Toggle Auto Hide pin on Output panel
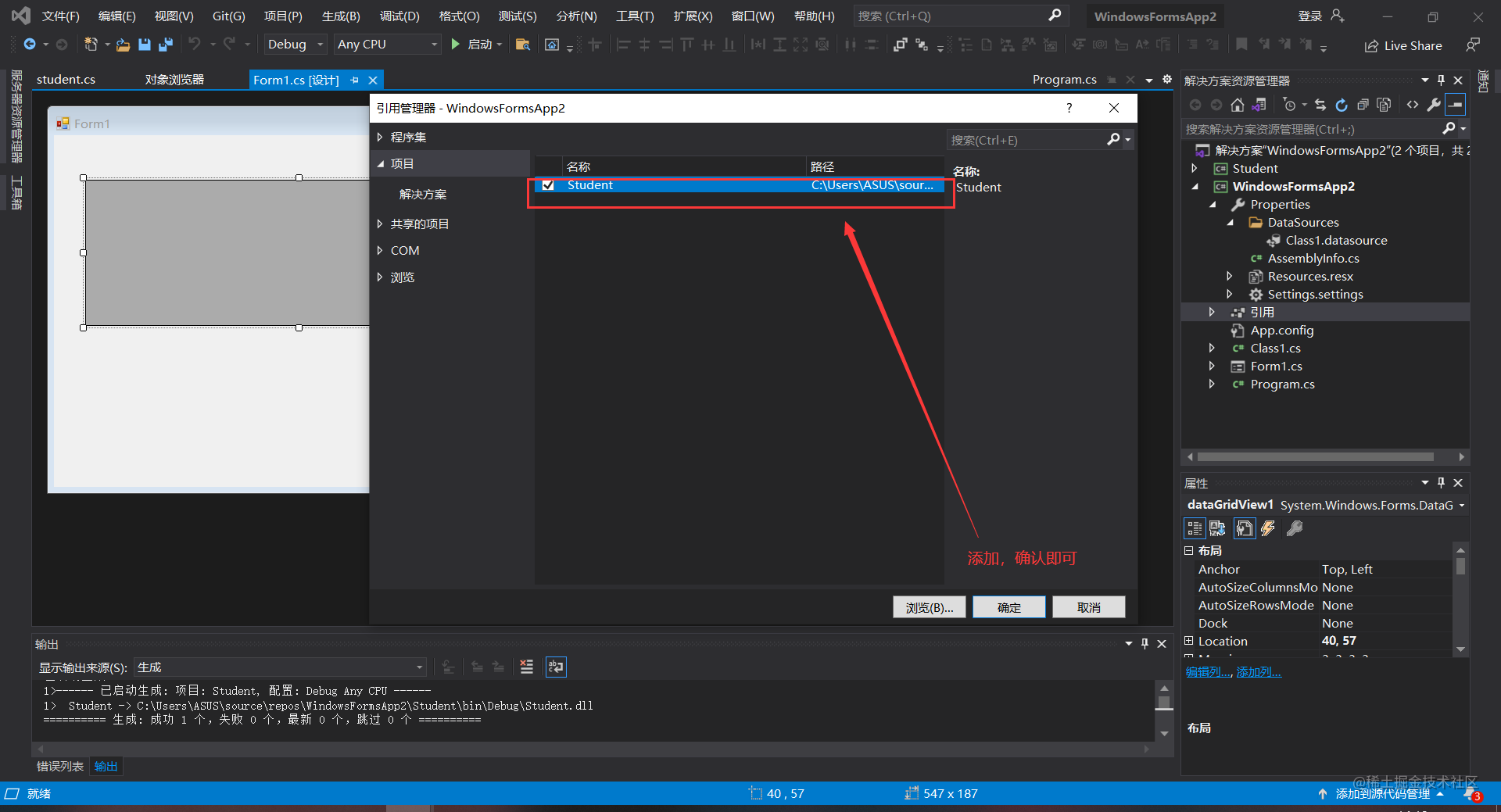The width and height of the screenshot is (1501, 812). coord(1145,644)
